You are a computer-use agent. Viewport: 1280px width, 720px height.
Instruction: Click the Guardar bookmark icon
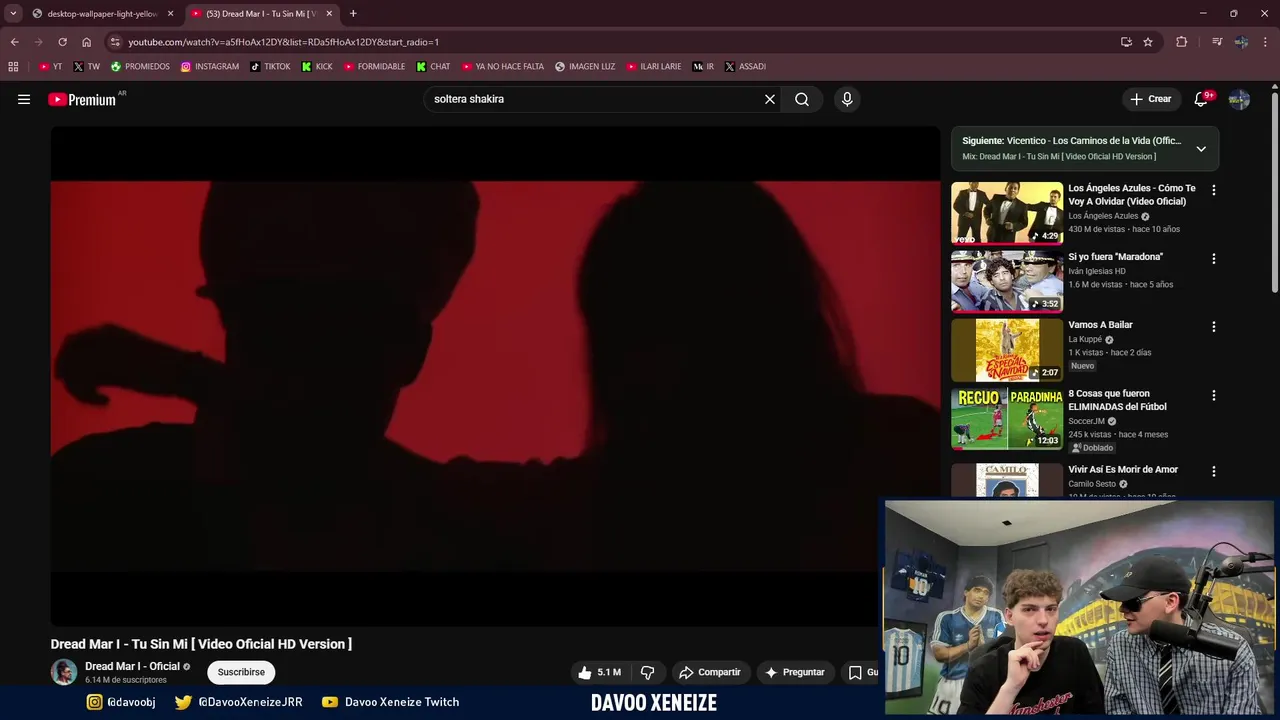[x=855, y=672]
